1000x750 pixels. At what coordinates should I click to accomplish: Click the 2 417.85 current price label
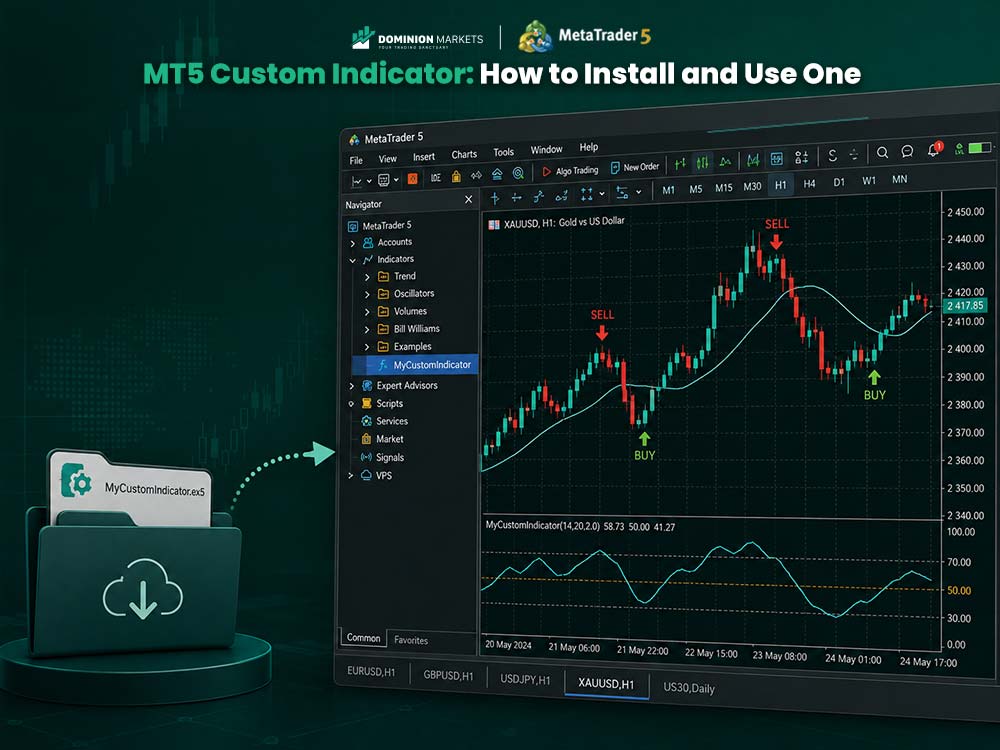[966, 305]
